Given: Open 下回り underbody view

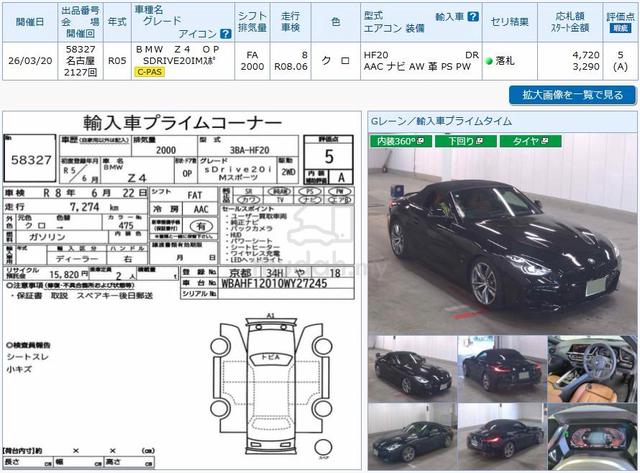Looking at the screenshot, I should tap(466, 141).
